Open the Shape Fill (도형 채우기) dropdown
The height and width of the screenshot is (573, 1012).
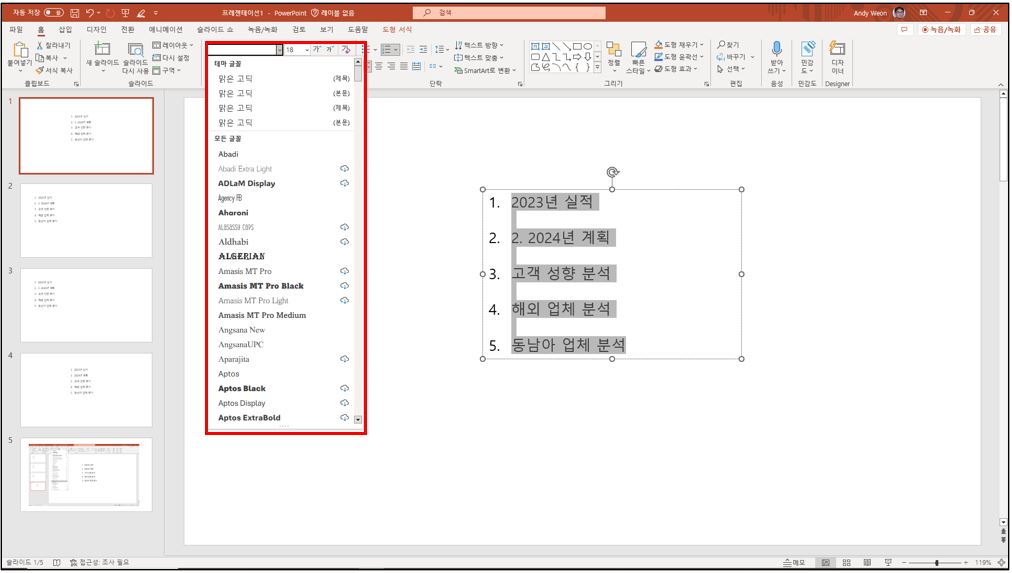tap(678, 45)
